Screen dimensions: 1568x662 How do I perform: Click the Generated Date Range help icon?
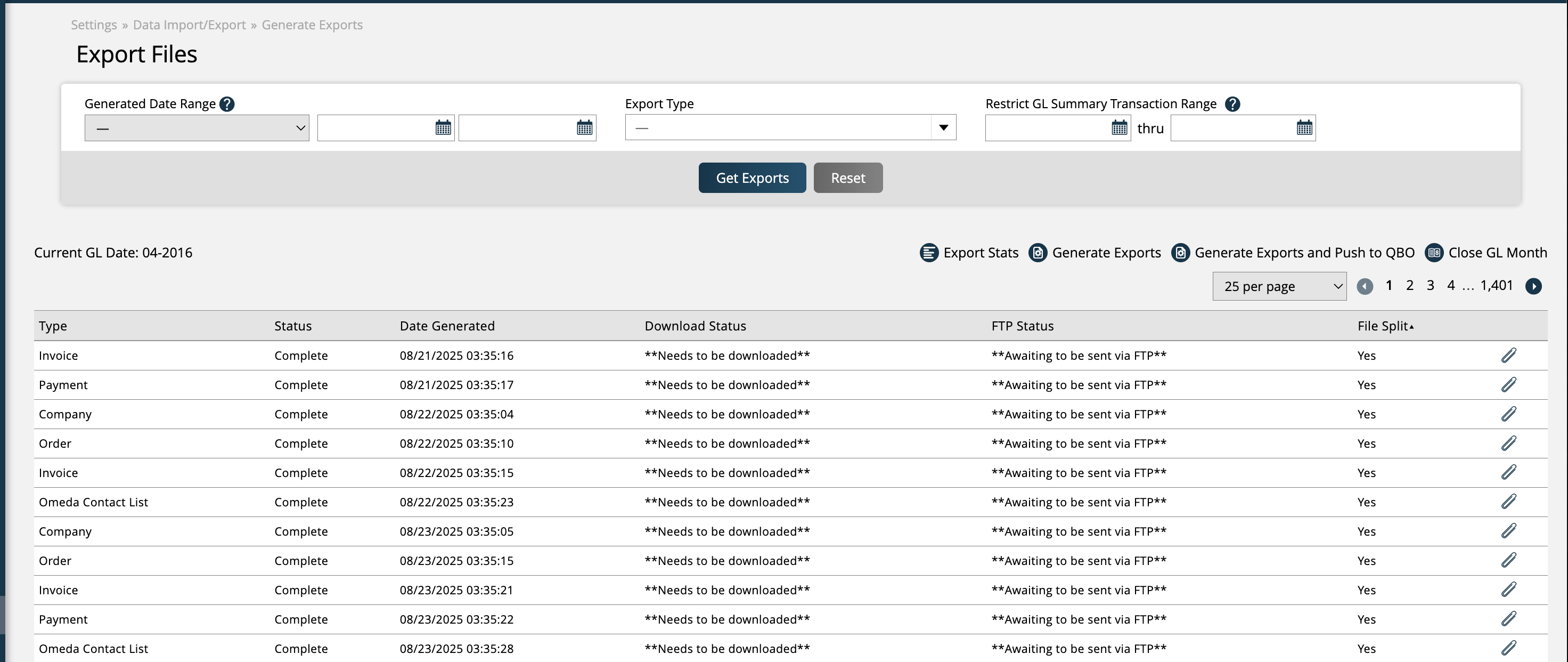(226, 104)
